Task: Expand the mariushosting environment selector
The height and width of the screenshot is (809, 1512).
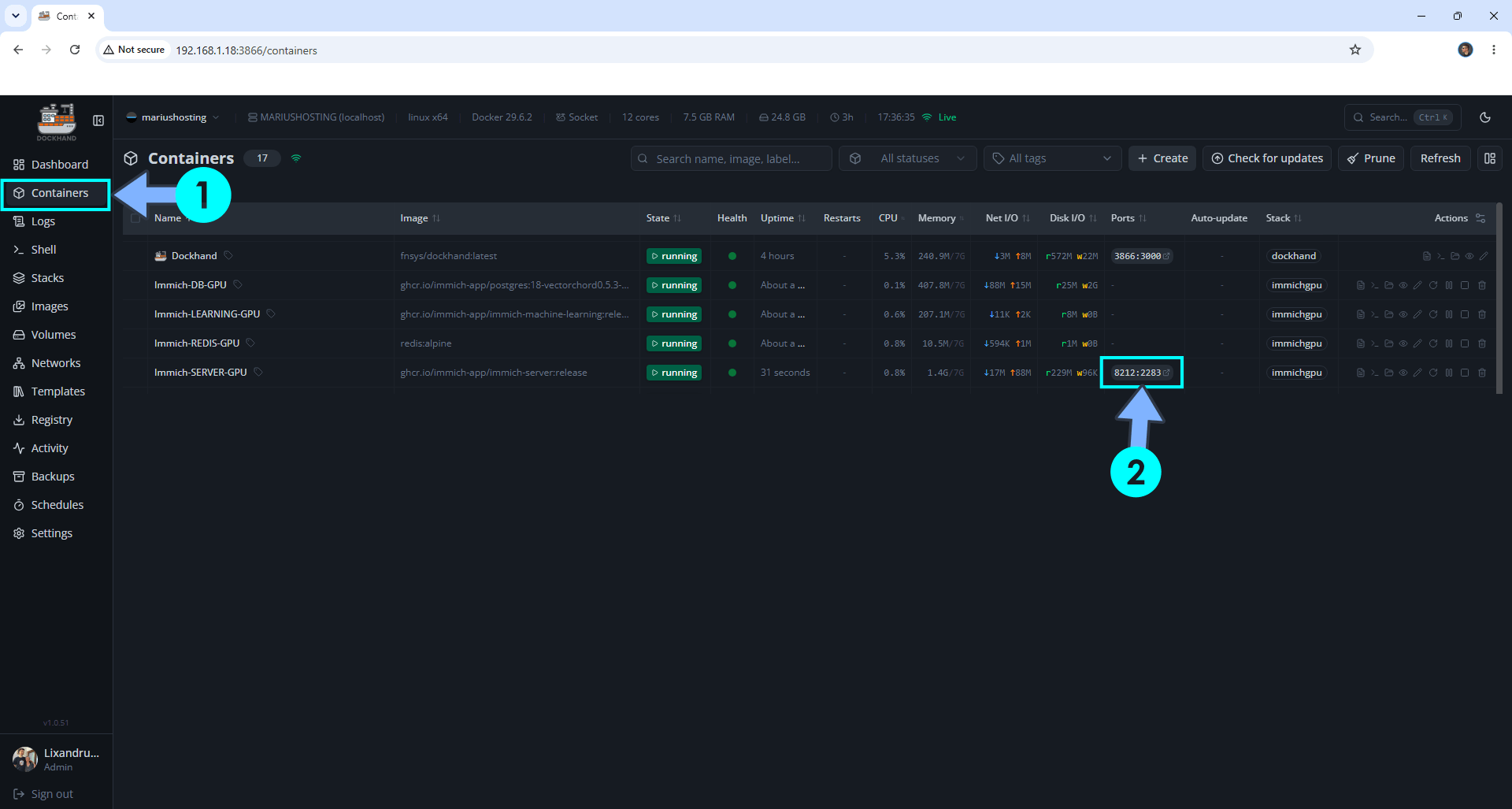Action: 172,117
